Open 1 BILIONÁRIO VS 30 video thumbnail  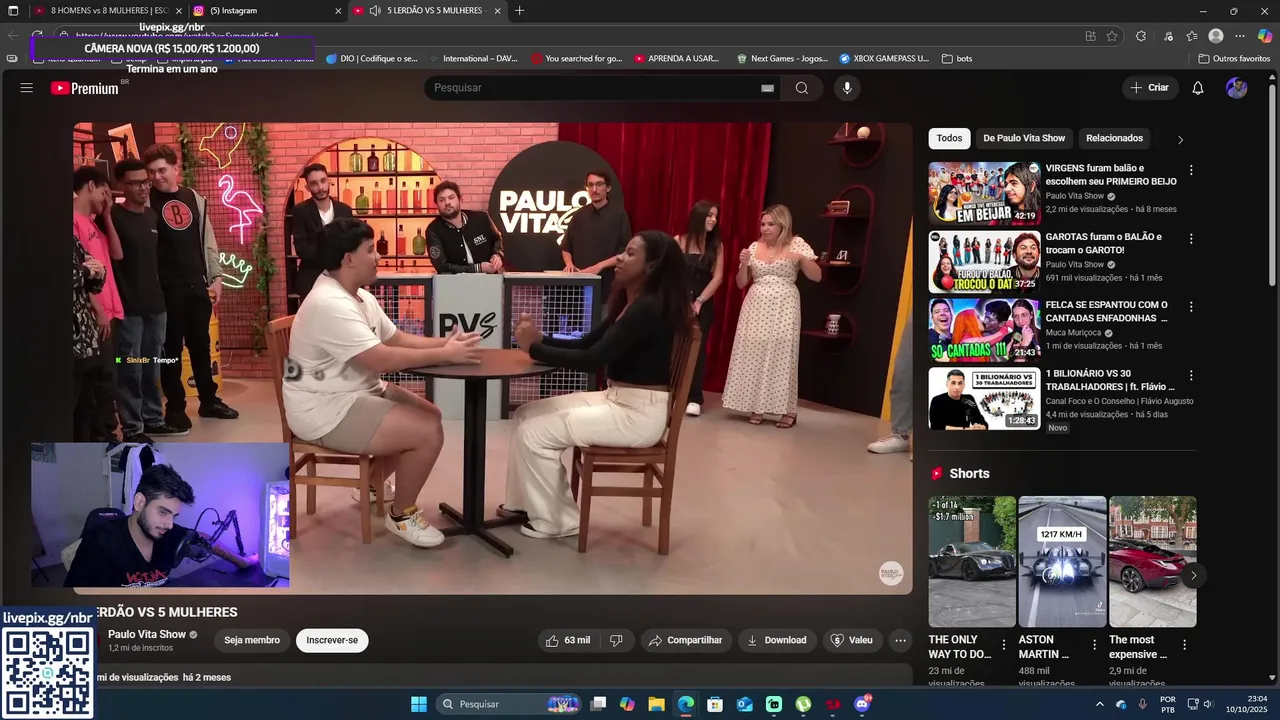coord(984,399)
